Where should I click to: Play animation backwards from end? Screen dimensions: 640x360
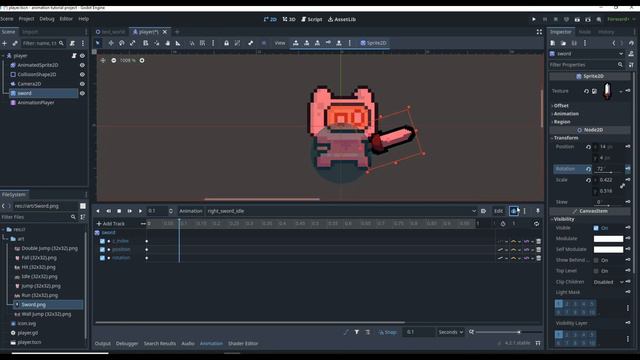coord(109,211)
